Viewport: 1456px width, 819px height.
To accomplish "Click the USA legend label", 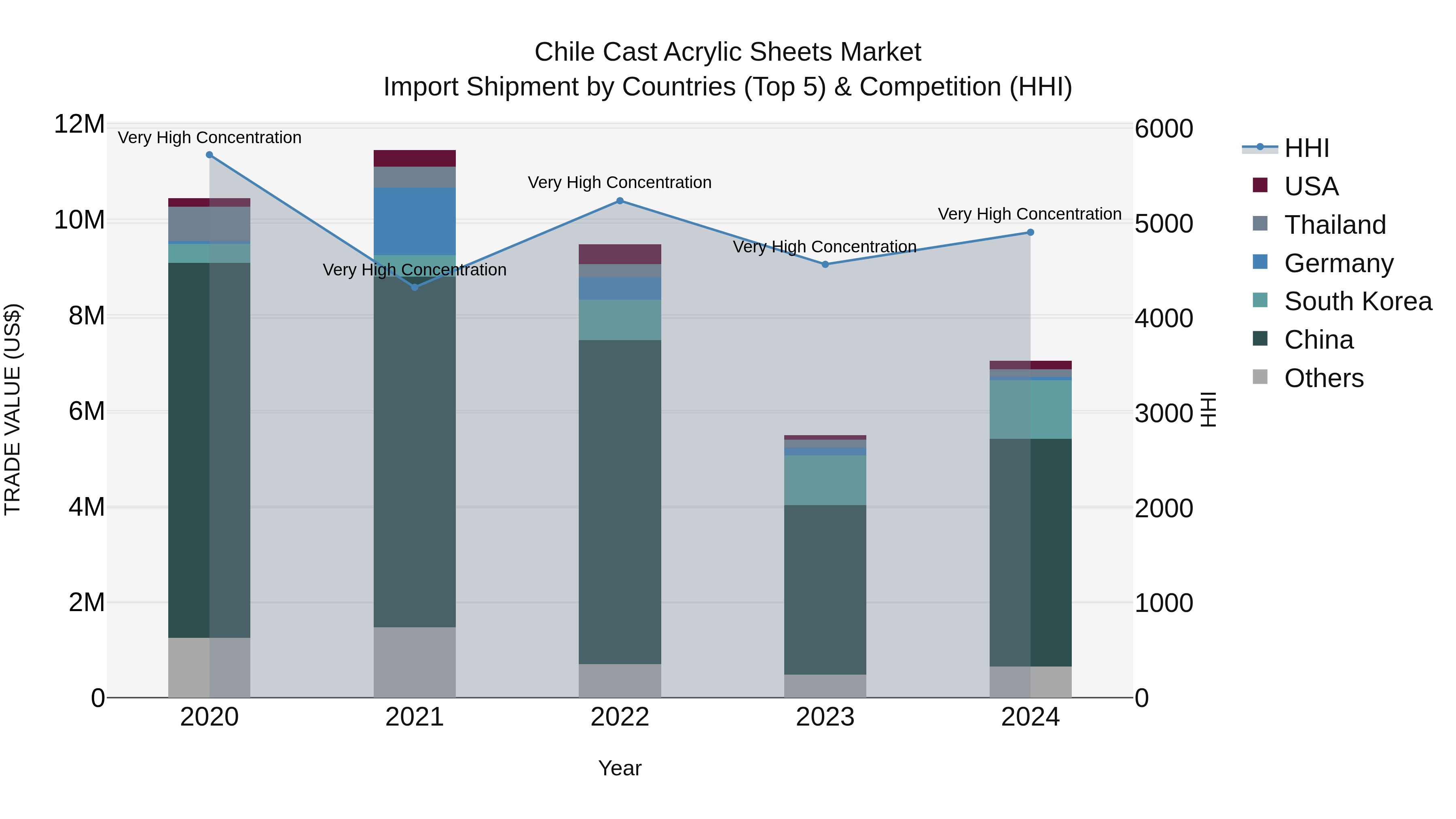I will 1311,186.
